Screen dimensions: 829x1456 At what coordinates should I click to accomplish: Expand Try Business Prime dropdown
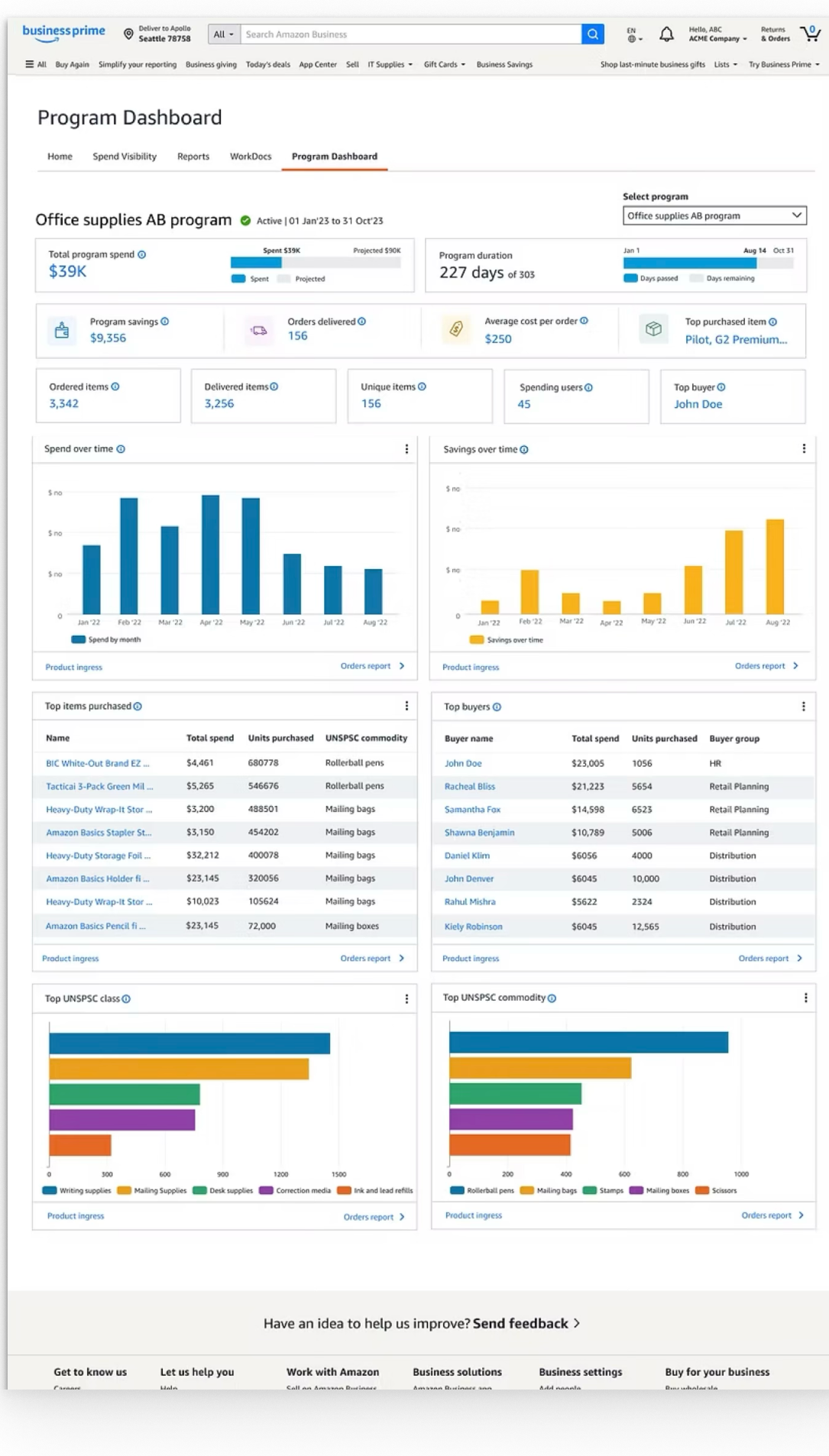784,64
